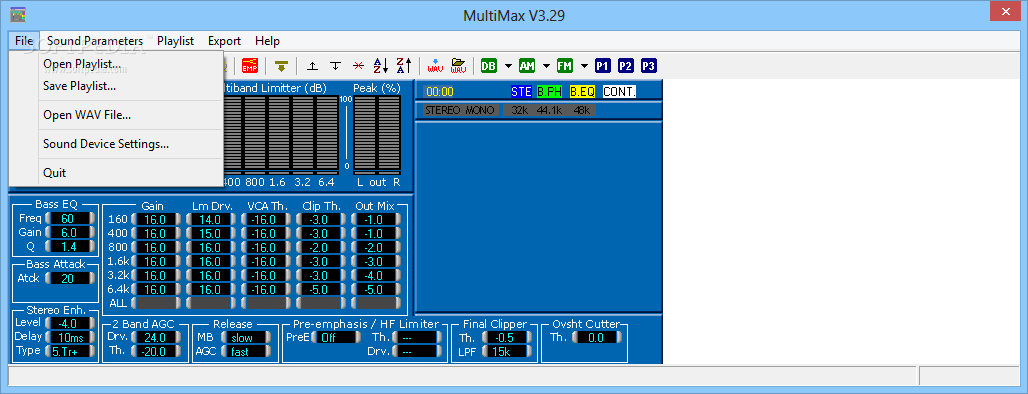
Task: Click the Bass Attack Atck value 20
Action: pos(69,279)
